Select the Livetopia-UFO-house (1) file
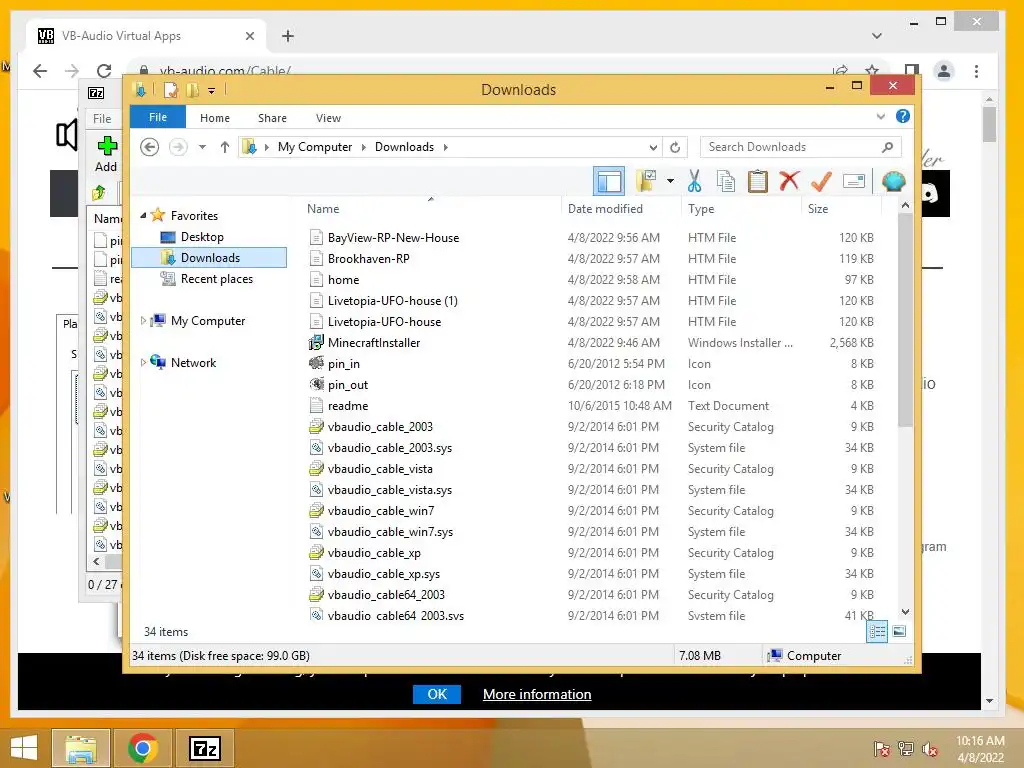The height and width of the screenshot is (768, 1024). pos(392,300)
